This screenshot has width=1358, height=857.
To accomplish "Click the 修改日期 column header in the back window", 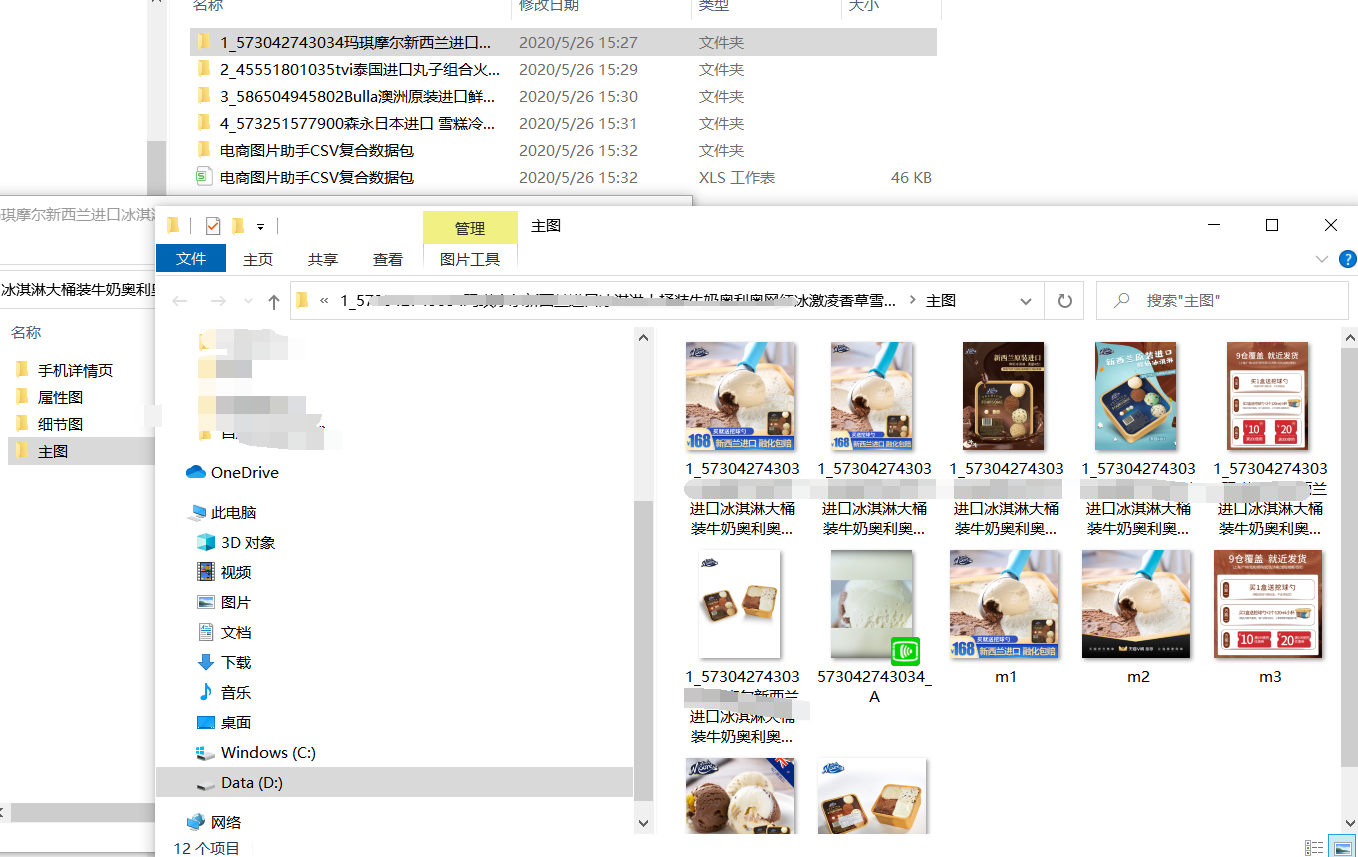I will [549, 6].
